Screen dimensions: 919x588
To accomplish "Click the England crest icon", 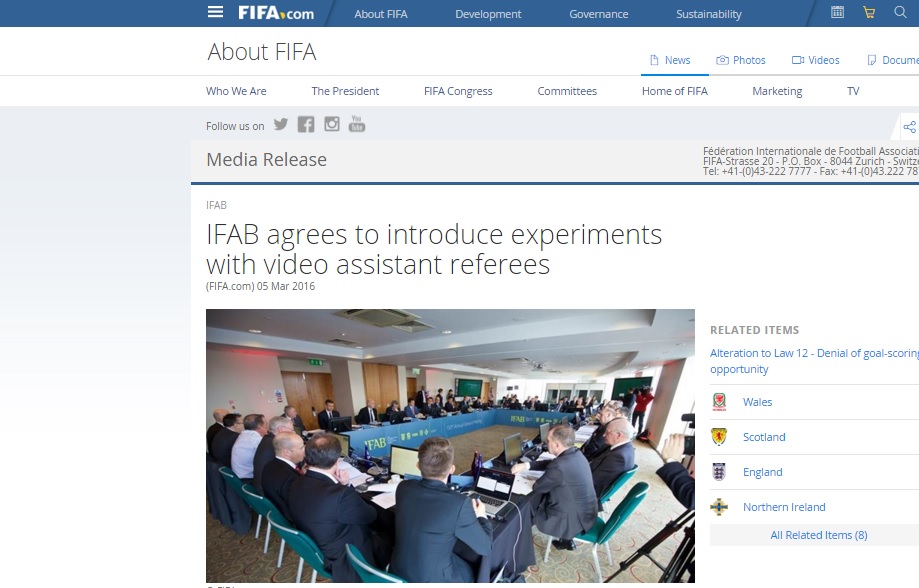I will pos(719,472).
